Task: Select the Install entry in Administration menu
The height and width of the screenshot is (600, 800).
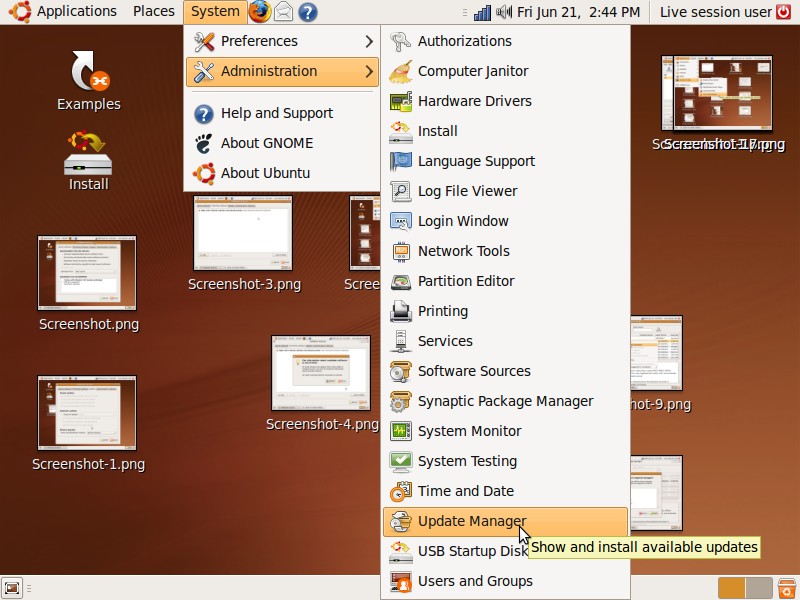Action: pyautogui.click(x=505, y=131)
